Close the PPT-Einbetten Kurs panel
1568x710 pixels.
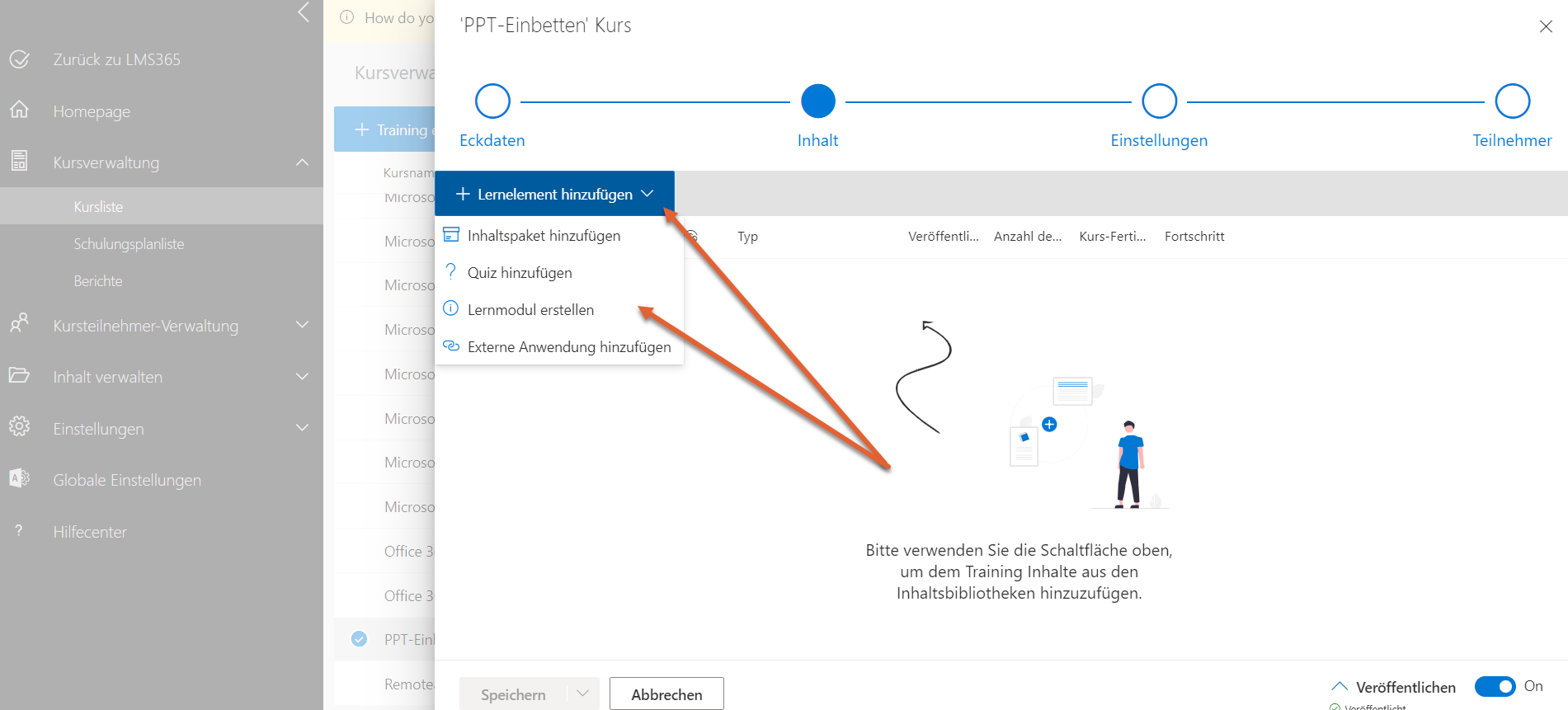click(x=1546, y=26)
